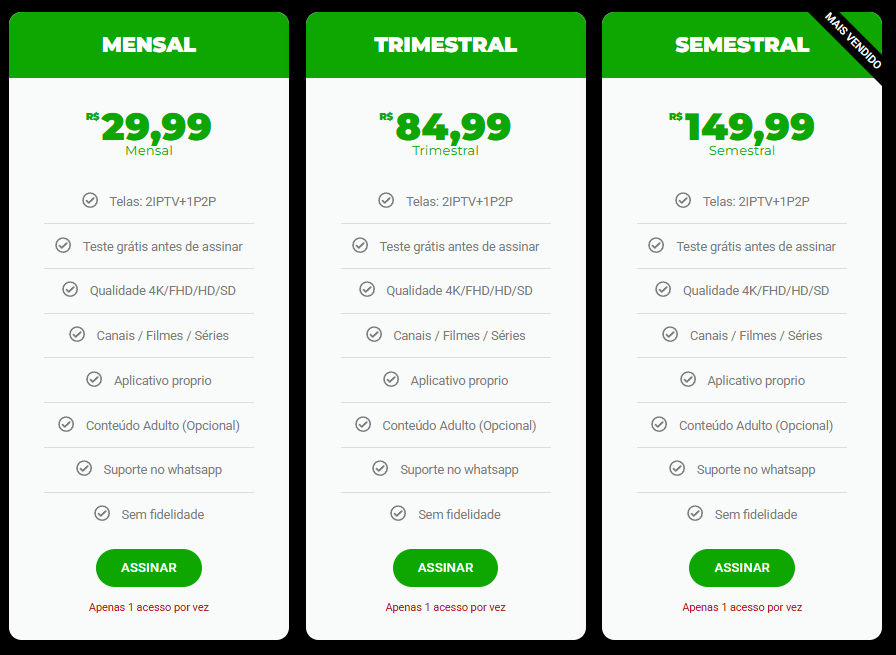Click check icon beside Semestral Telas: 2IPTV+1P2P
The width and height of the screenshot is (896, 655).
point(683,200)
